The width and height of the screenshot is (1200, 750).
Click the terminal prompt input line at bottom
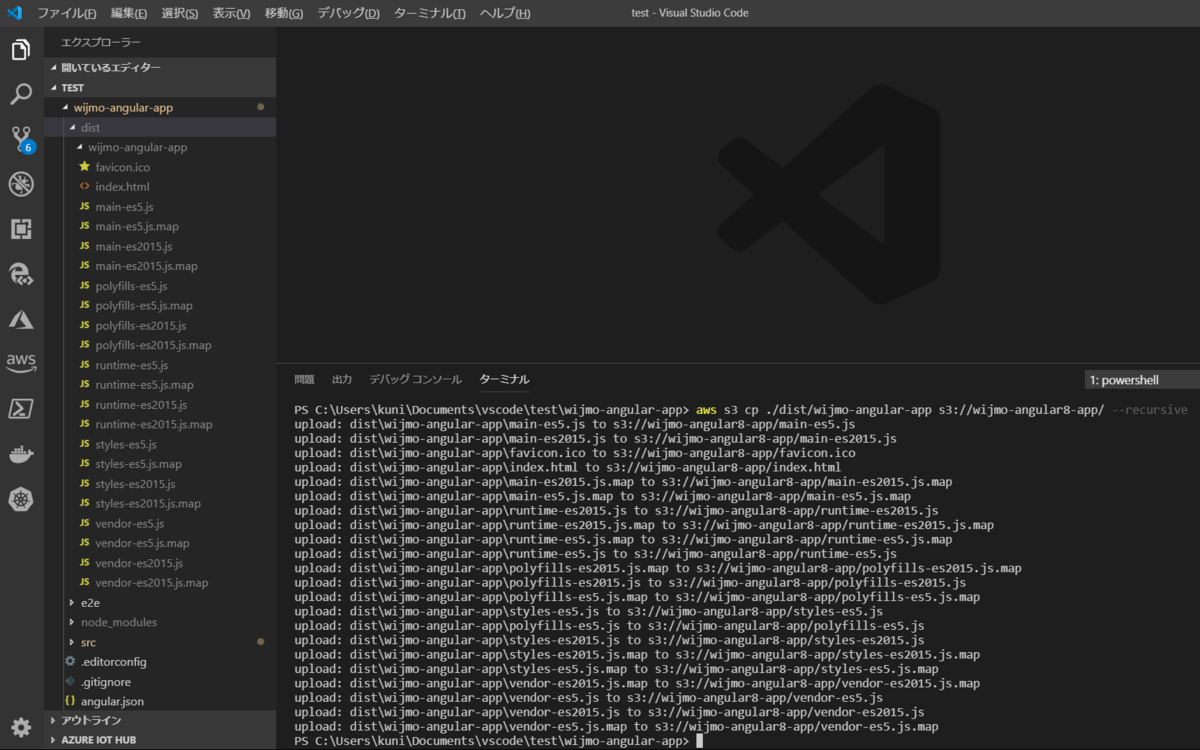pyautogui.click(x=499, y=741)
